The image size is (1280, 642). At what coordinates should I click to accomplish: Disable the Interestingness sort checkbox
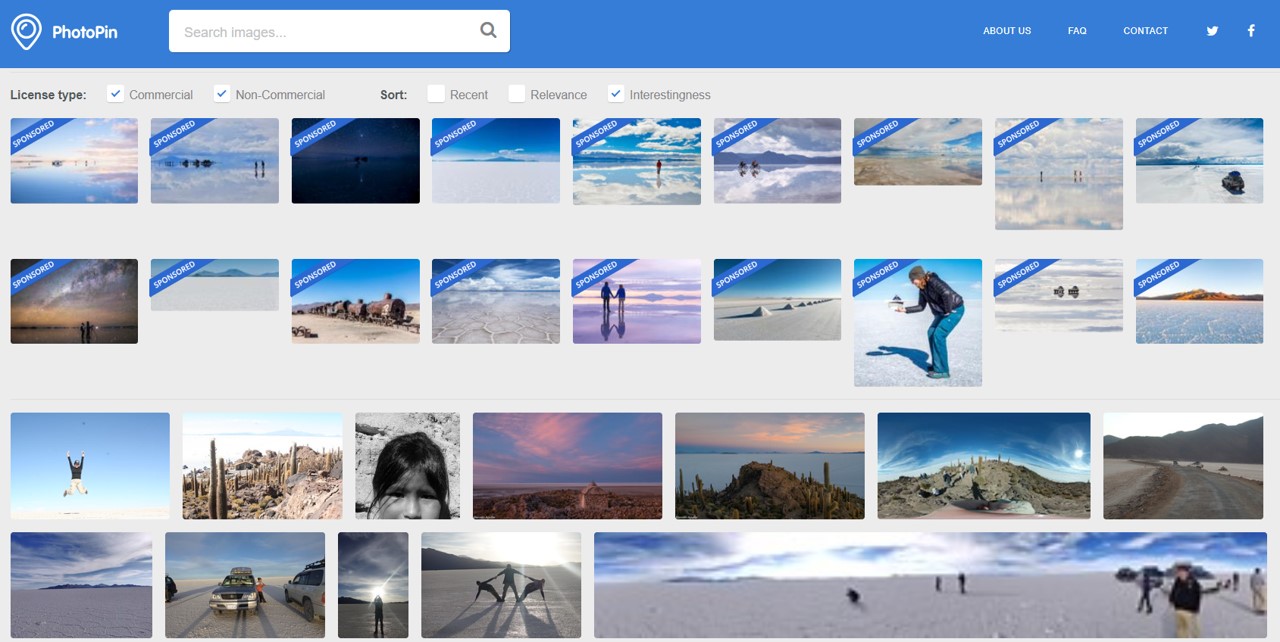coord(616,94)
